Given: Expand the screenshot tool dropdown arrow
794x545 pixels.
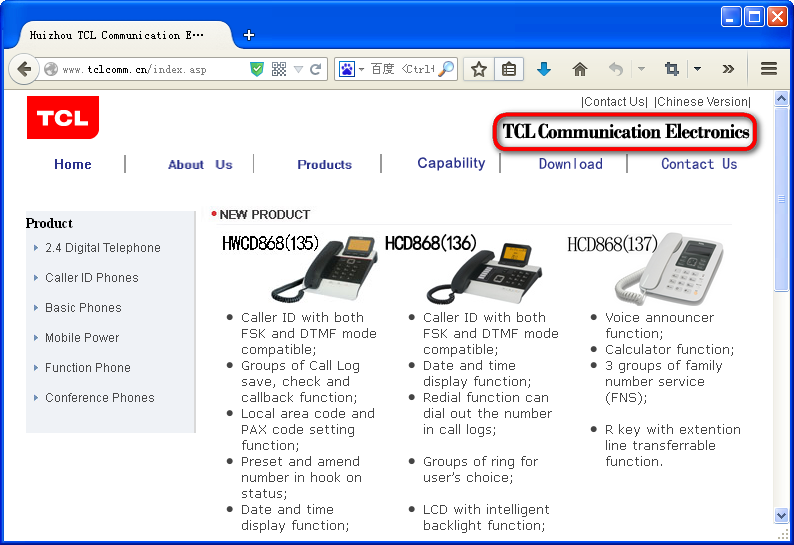Looking at the screenshot, I should tap(697, 68).
